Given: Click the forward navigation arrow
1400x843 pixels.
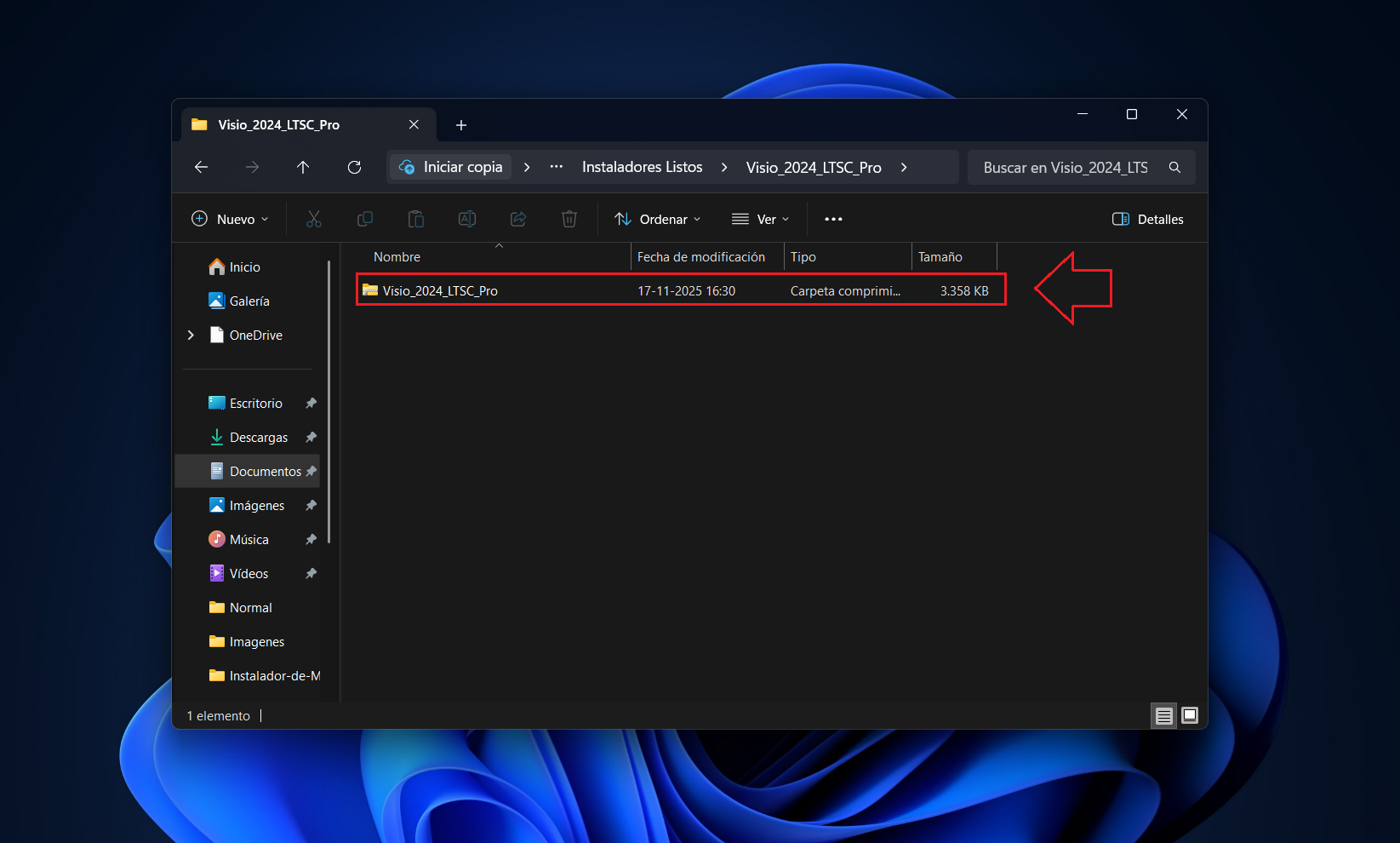Looking at the screenshot, I should pyautogui.click(x=252, y=168).
